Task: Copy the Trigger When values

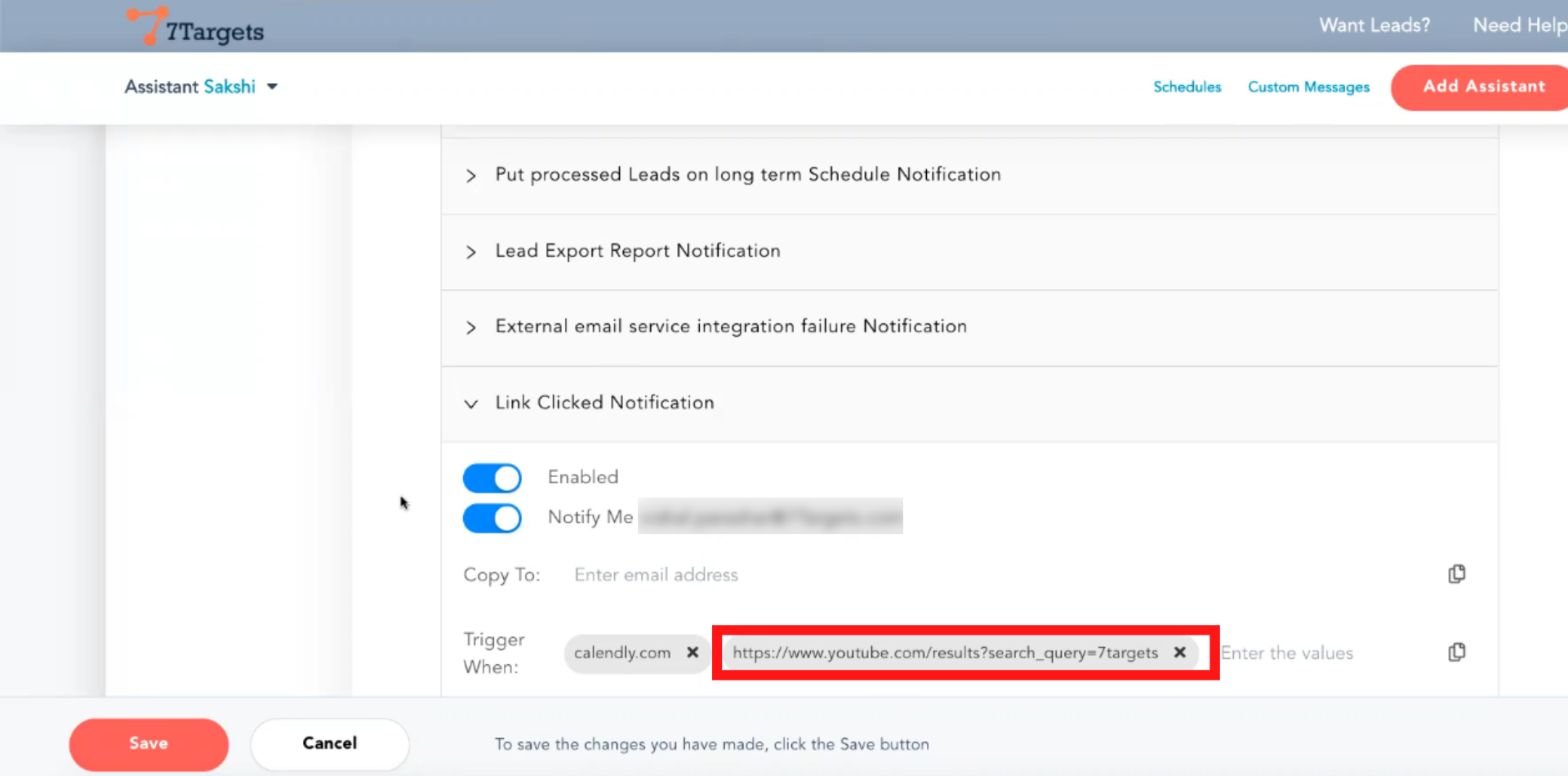Action: 1456,652
